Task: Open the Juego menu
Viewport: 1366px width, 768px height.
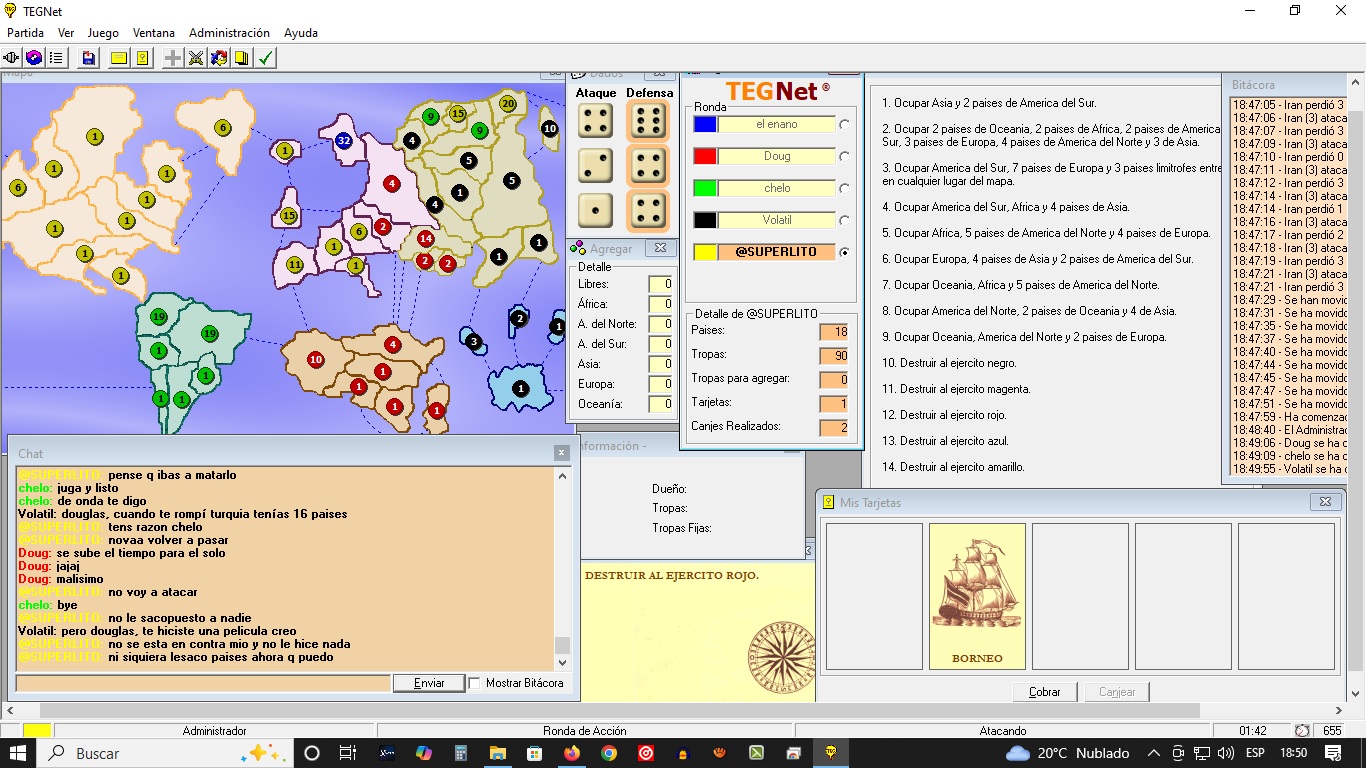Action: pos(103,33)
